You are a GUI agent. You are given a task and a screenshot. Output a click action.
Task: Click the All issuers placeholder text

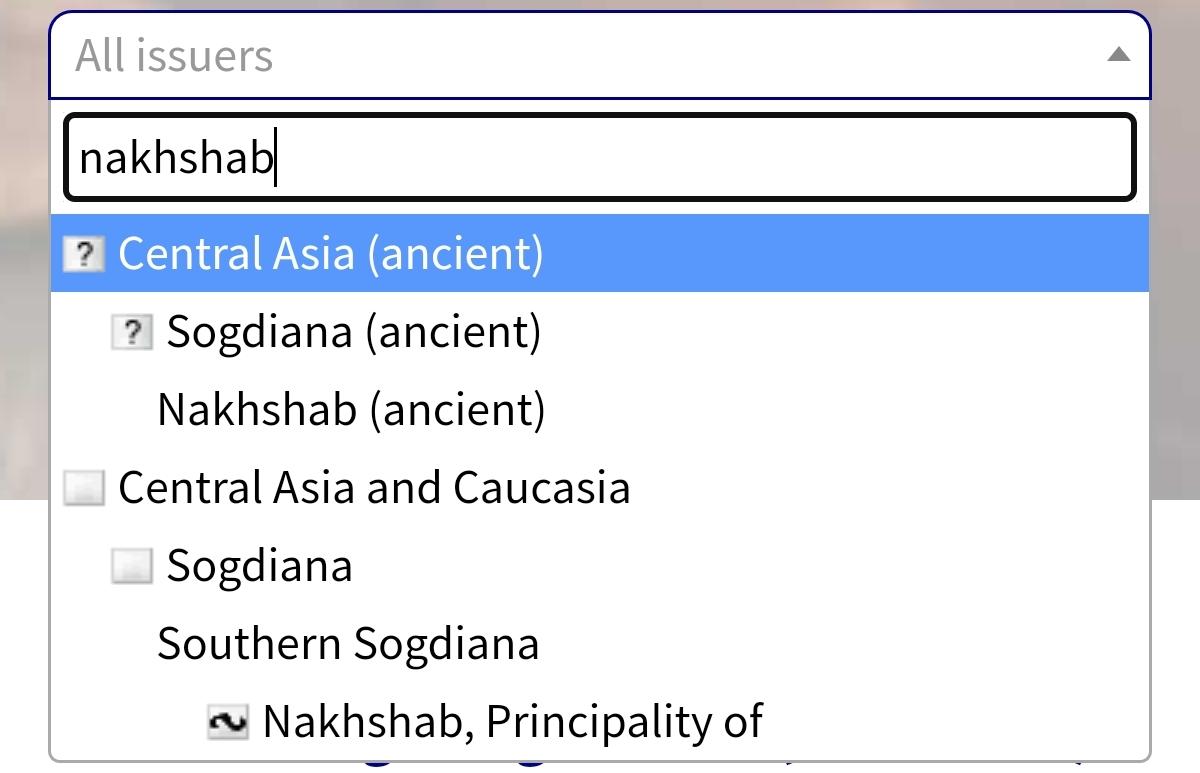coord(174,56)
